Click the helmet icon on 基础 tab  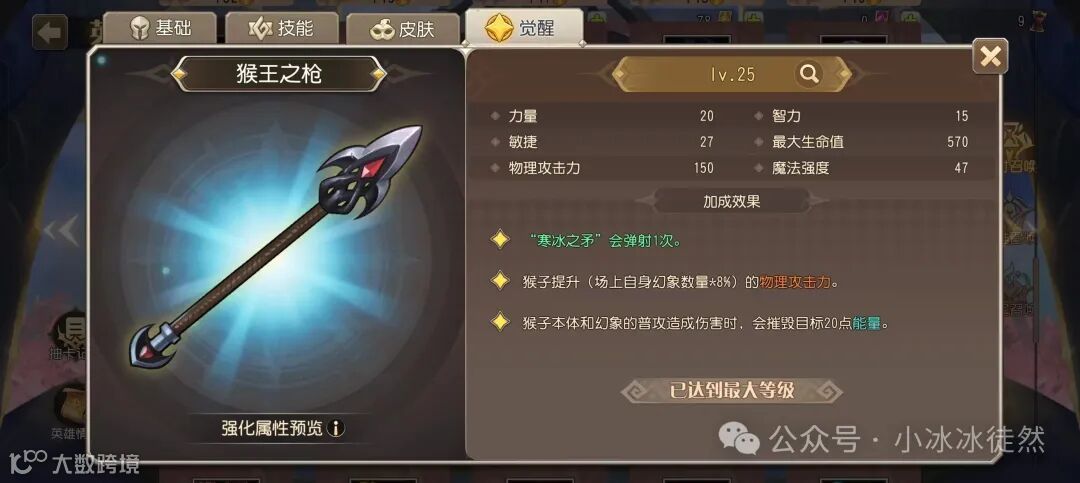pos(140,29)
